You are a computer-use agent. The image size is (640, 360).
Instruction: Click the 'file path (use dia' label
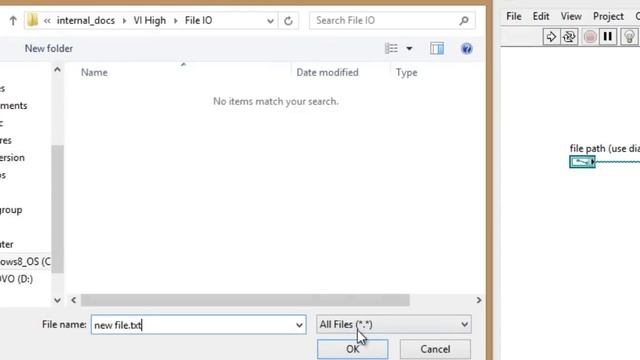(x=604, y=149)
